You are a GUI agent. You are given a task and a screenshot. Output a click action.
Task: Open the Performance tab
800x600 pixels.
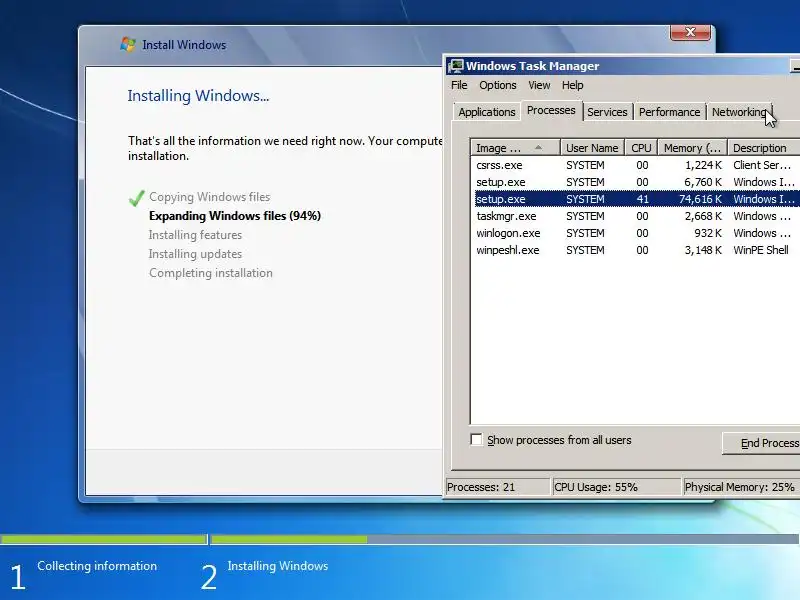click(x=669, y=112)
